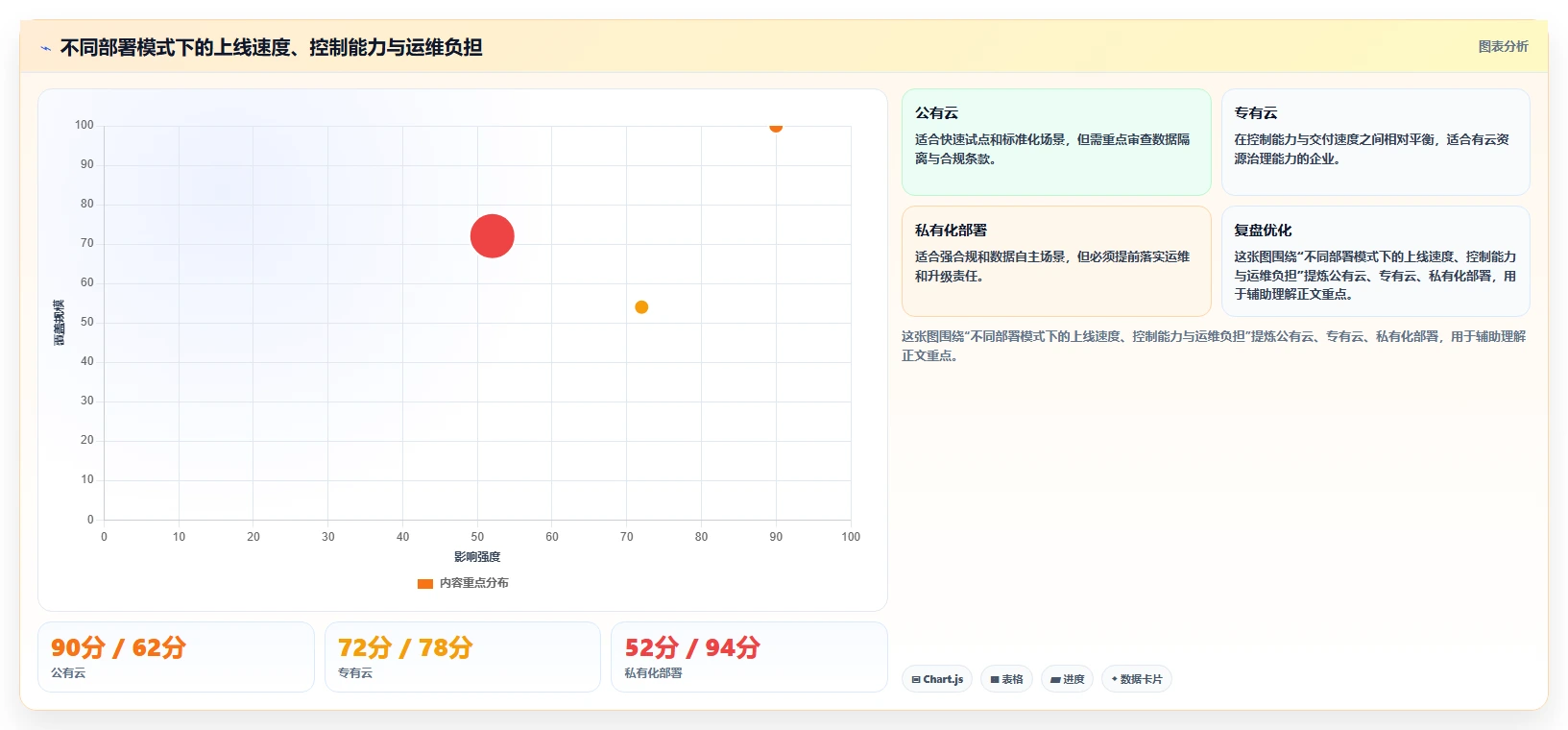The width and height of the screenshot is (1568, 730).
Task: Select the Chart.js tag chip
Action: point(937,679)
